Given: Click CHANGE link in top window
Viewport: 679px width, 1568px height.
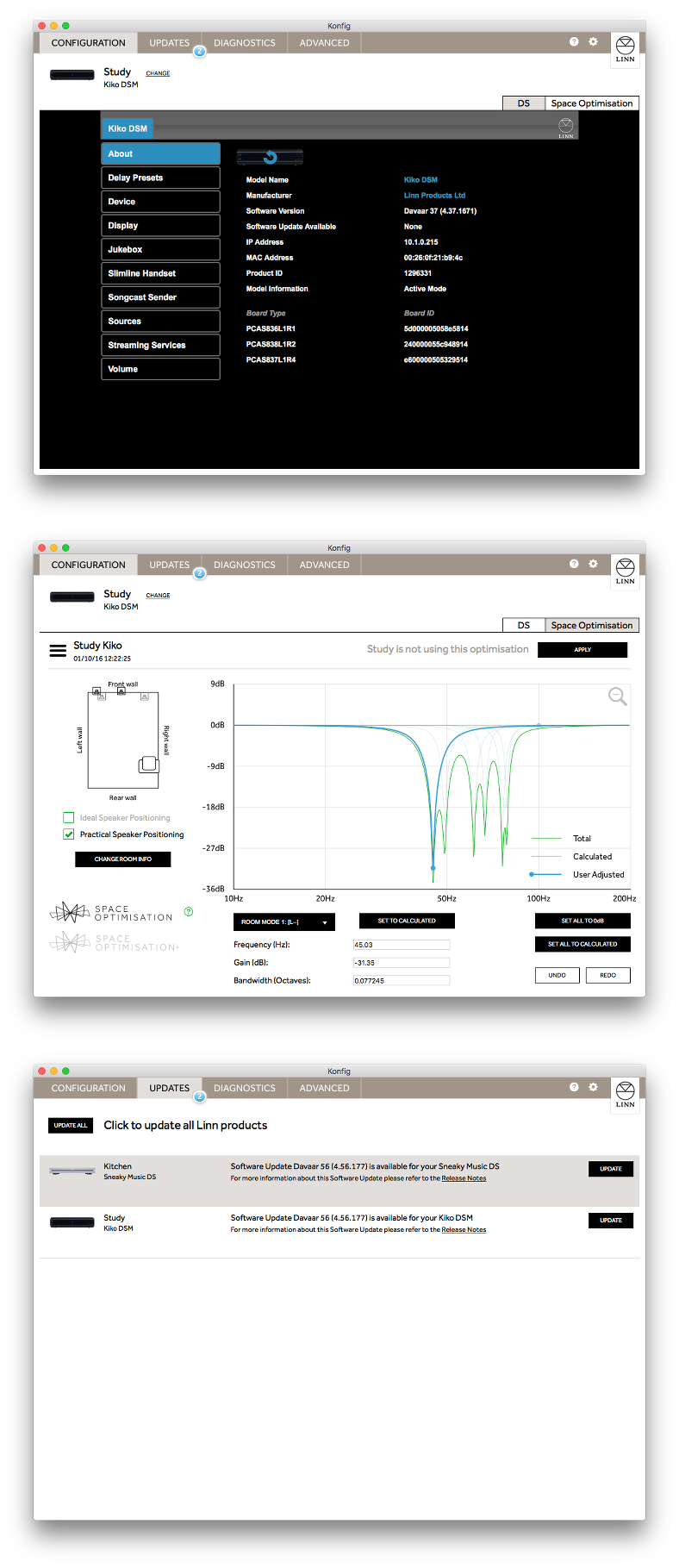Looking at the screenshot, I should [158, 73].
